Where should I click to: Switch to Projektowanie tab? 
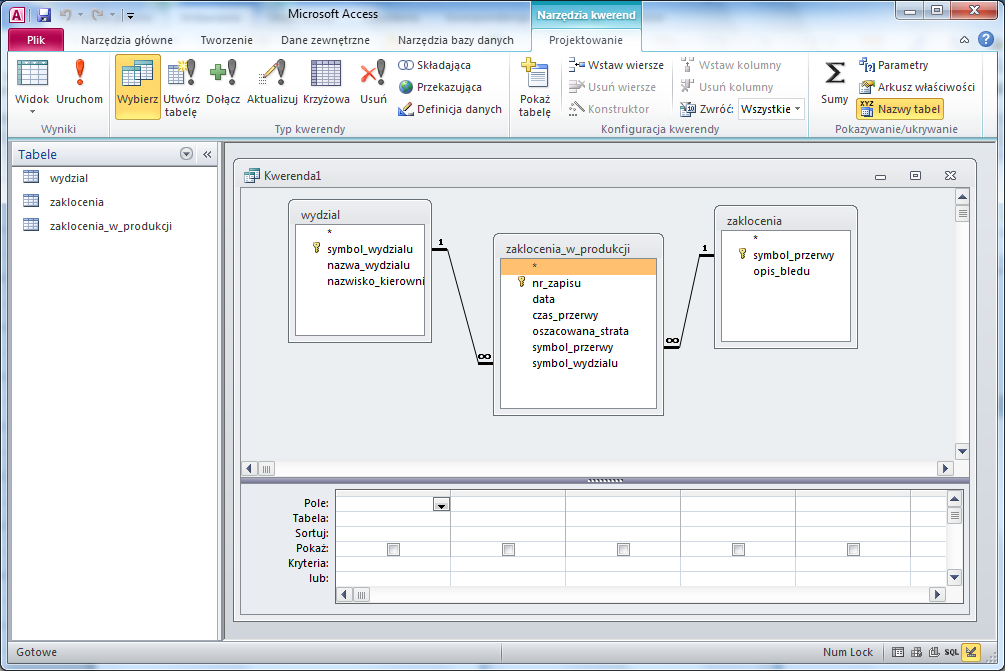(x=586, y=40)
